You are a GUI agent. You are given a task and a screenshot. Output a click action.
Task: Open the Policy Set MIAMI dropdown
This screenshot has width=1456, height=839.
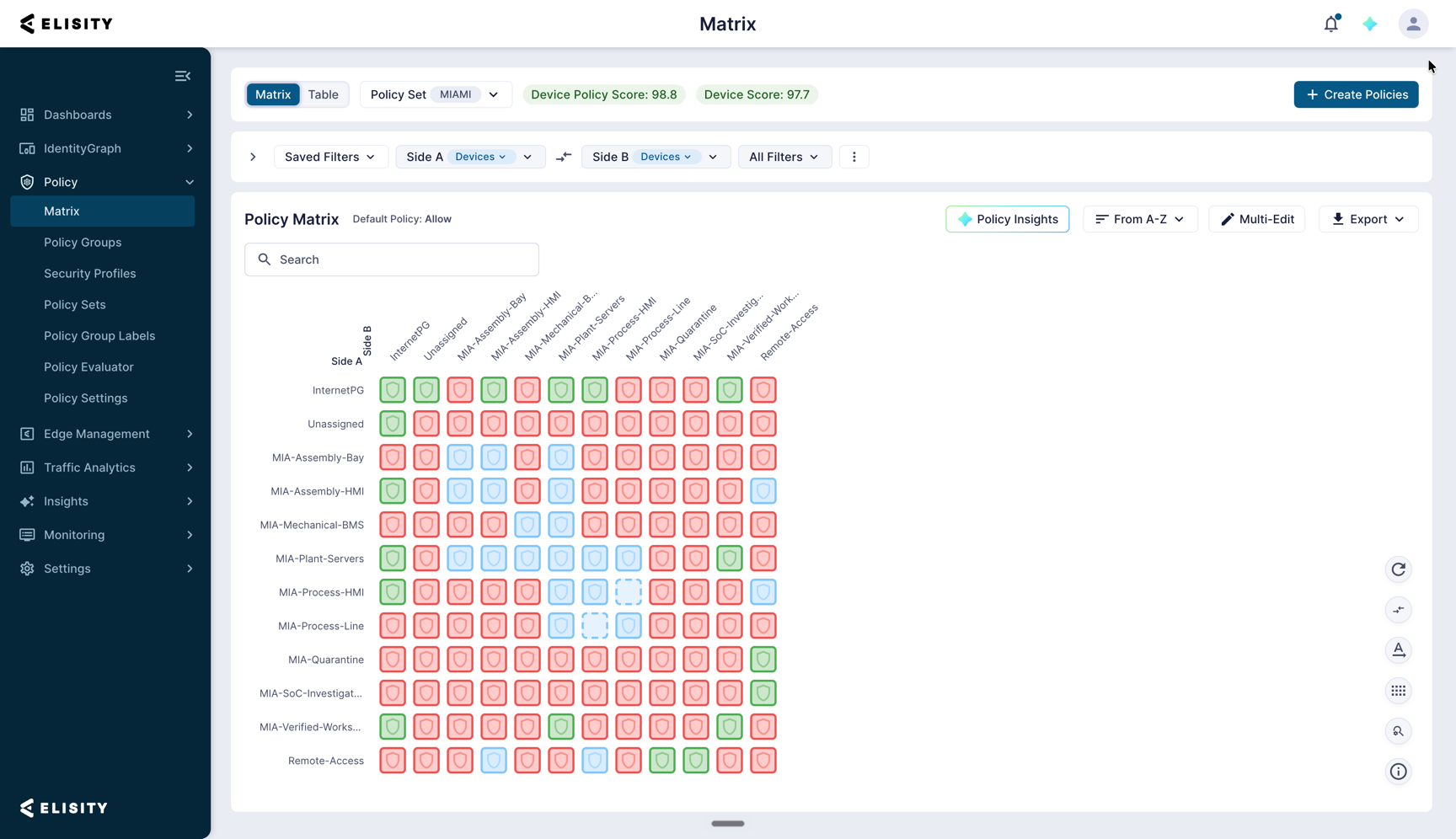pyautogui.click(x=435, y=94)
